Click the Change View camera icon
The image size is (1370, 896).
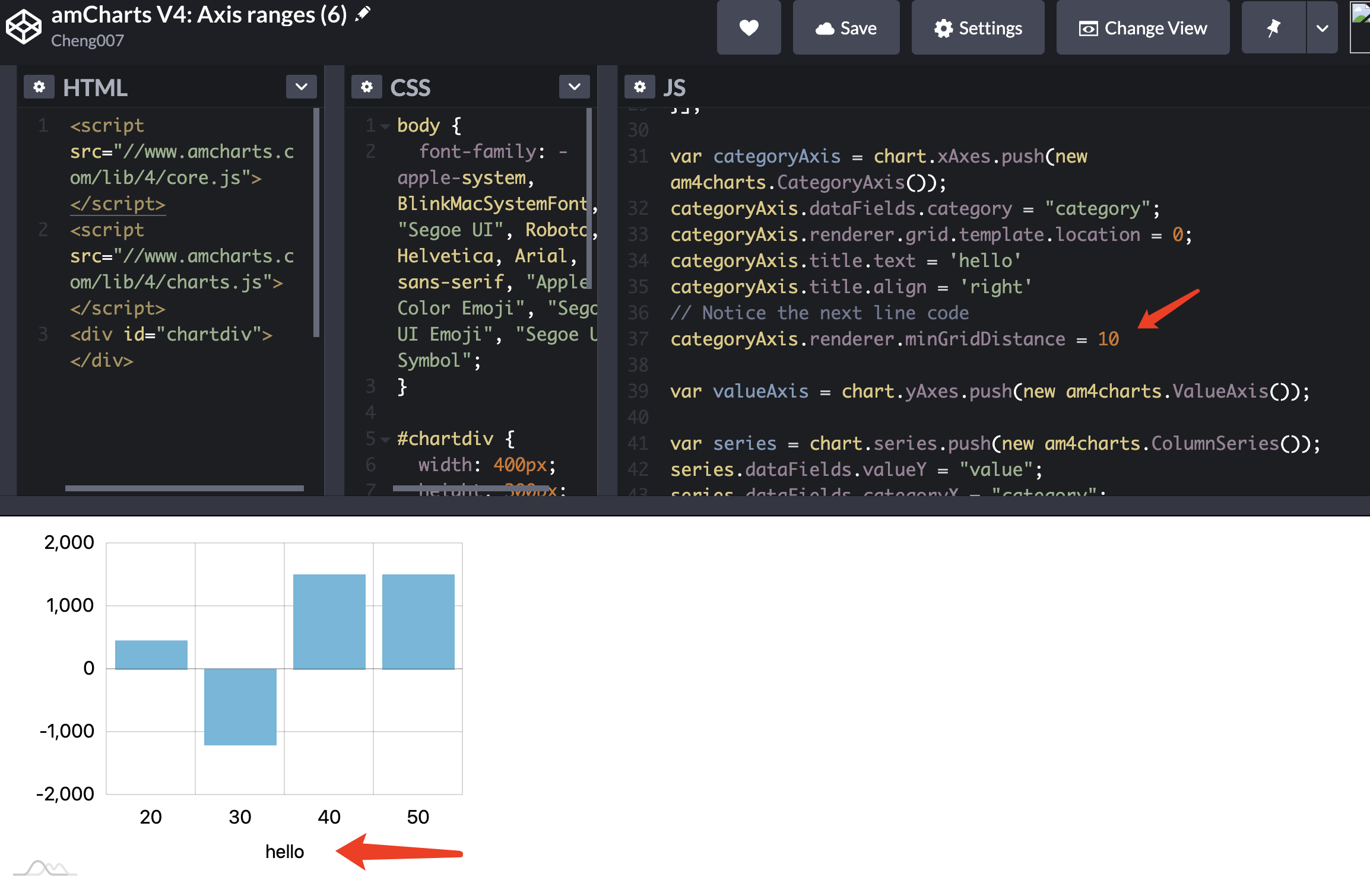(1088, 28)
